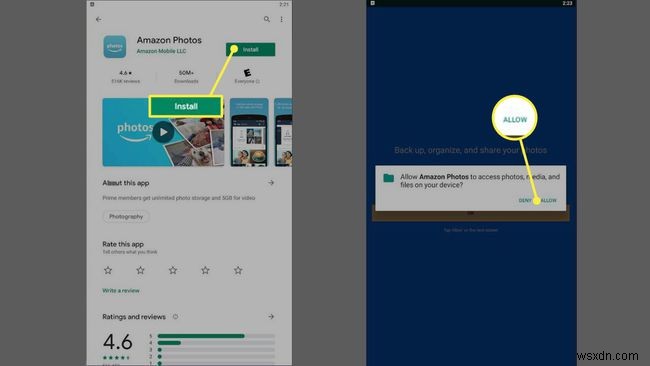Open the third partially visible screenshot

[x=284, y=132]
